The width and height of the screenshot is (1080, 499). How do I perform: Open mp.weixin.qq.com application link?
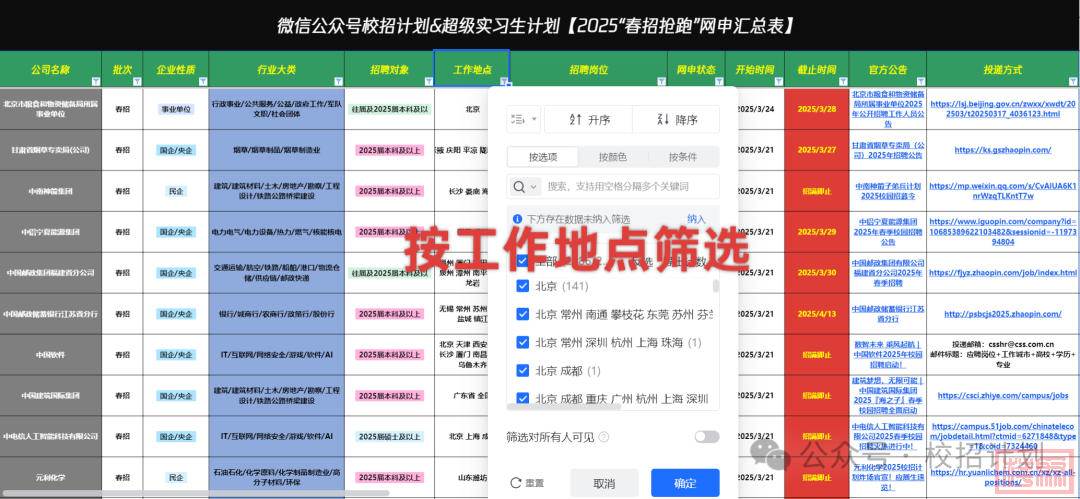point(1002,191)
